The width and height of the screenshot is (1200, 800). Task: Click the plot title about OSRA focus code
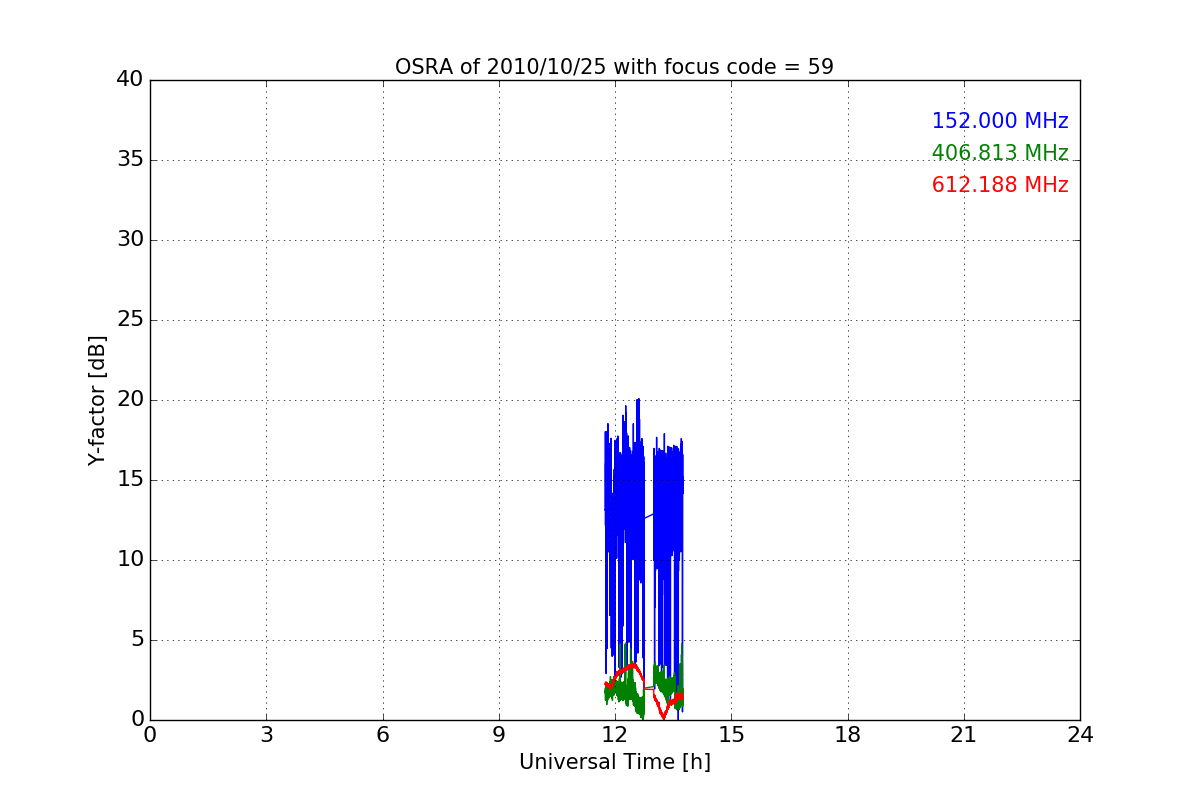point(614,67)
